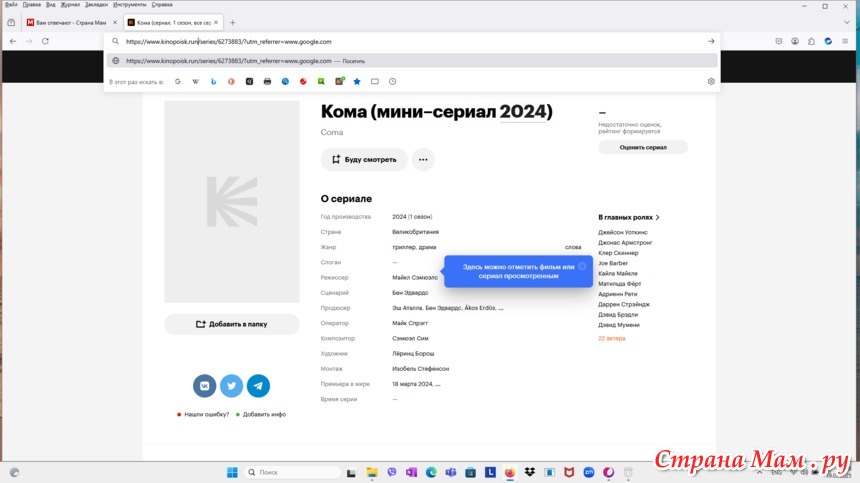This screenshot has width=860, height=483.
Task: Open the Инструменты menu
Action: click(129, 4)
